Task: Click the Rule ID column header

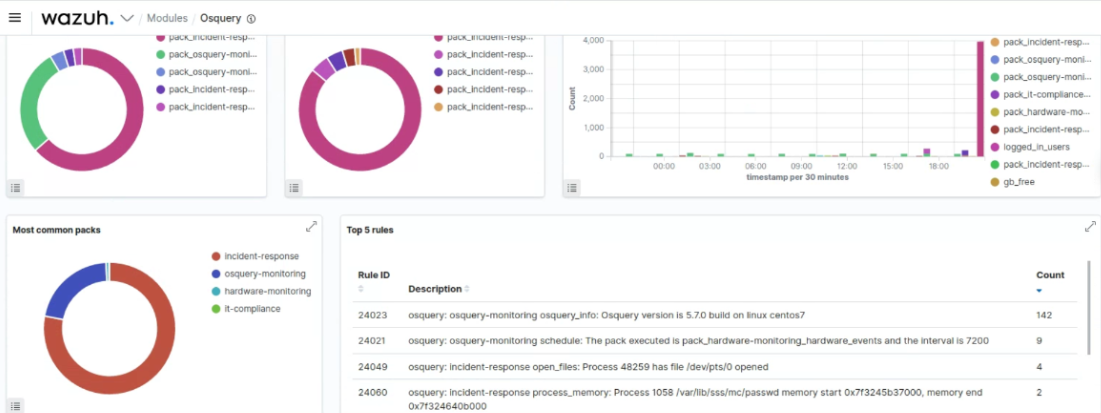Action: [x=374, y=275]
